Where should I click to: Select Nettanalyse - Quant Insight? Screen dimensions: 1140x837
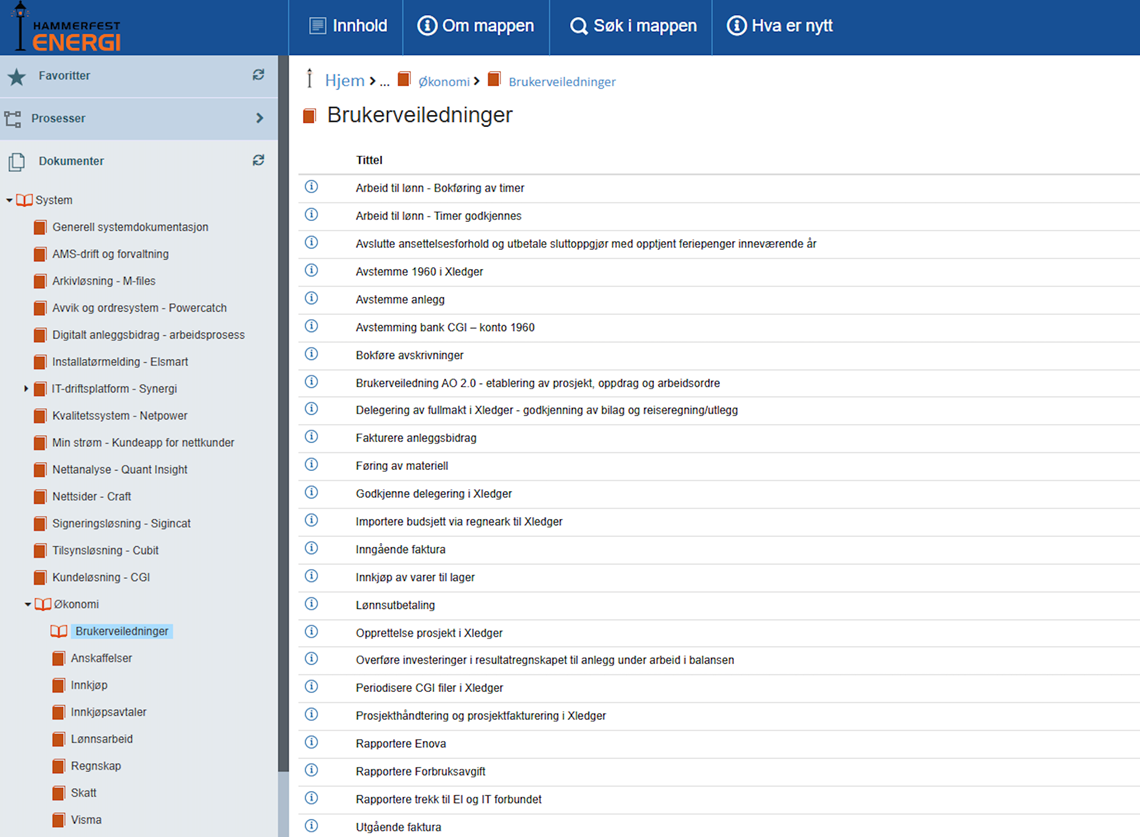[119, 470]
